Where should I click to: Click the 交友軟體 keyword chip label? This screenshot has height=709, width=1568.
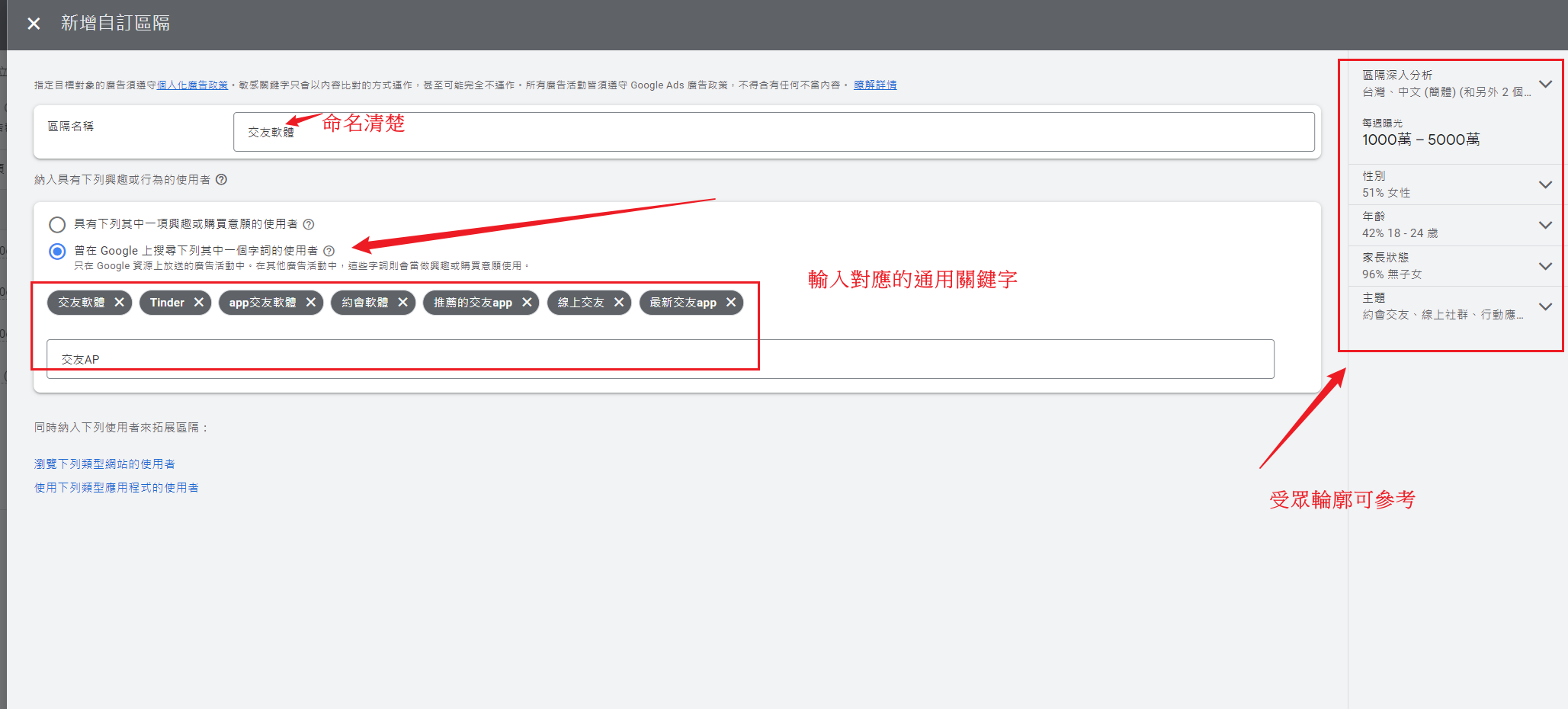coord(82,303)
